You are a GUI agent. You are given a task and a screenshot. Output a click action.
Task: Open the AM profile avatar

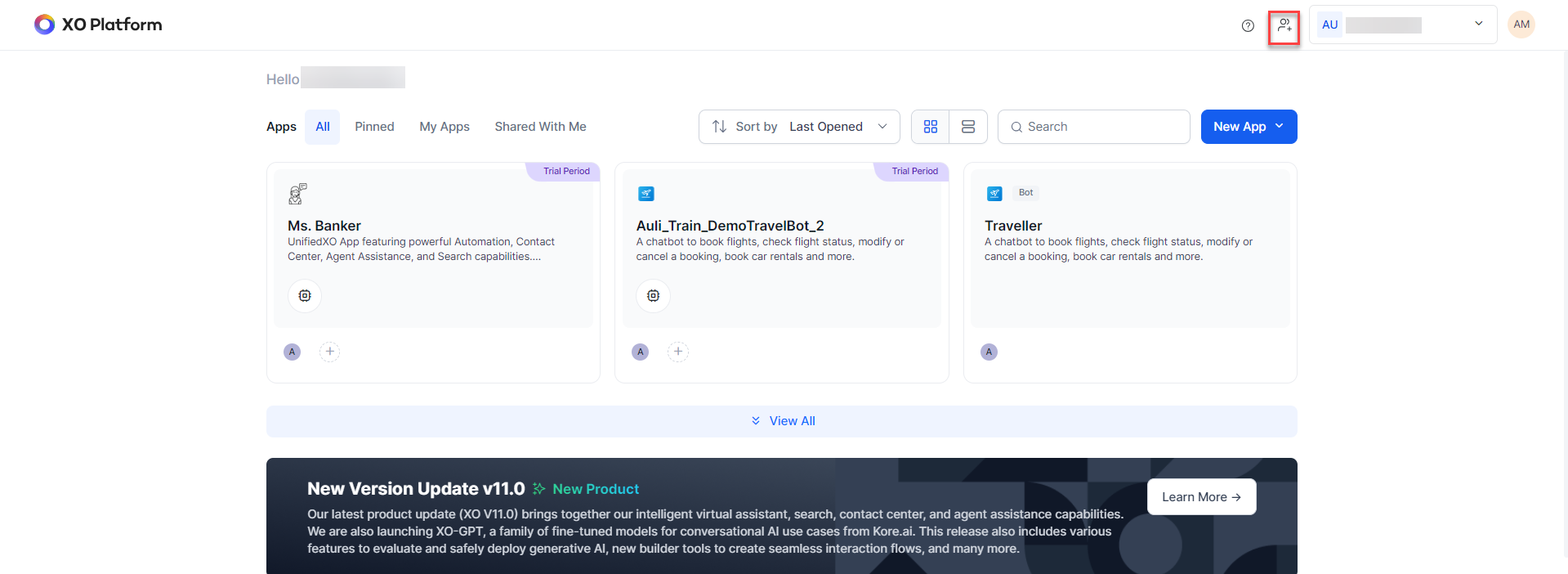click(1521, 25)
